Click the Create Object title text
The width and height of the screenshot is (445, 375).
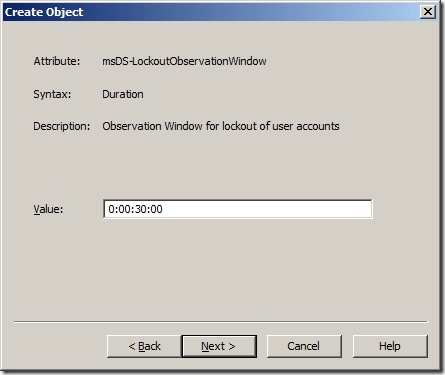[x=44, y=12]
